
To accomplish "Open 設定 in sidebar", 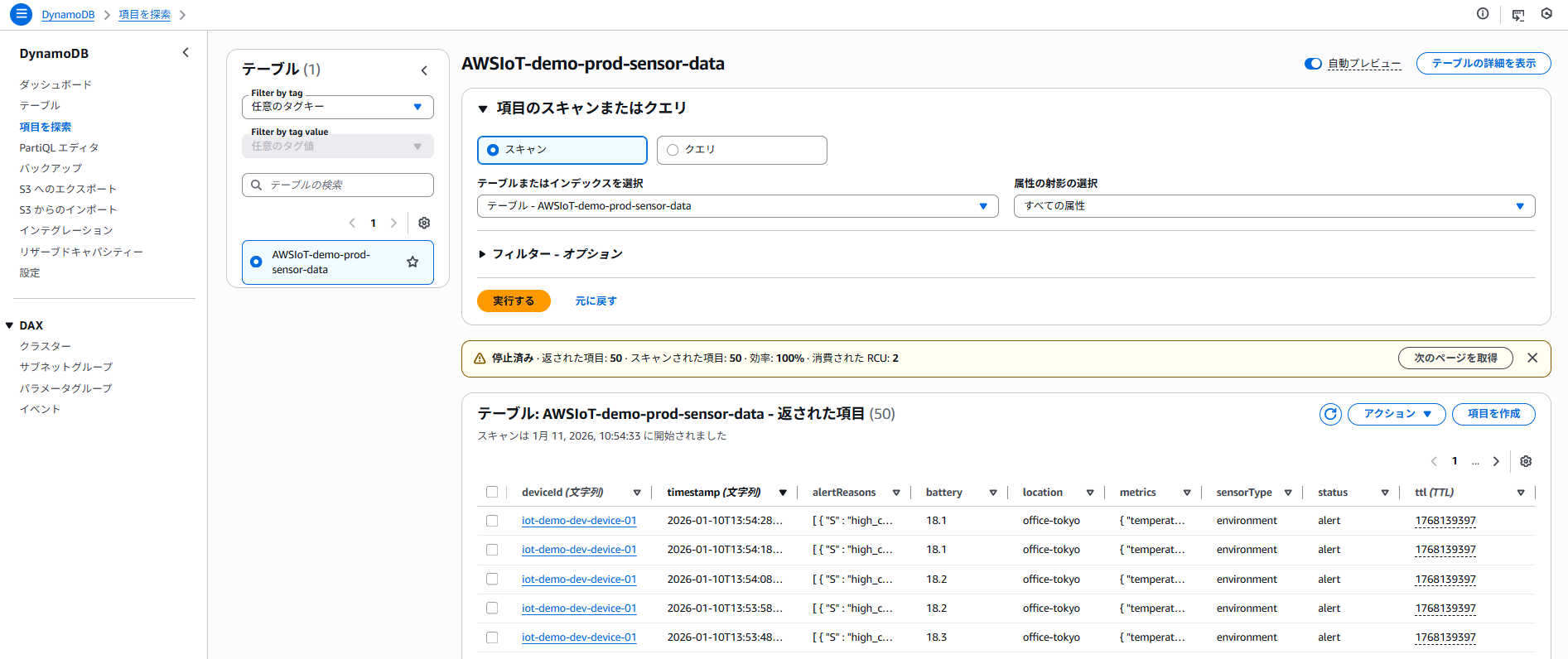I will pos(30,272).
